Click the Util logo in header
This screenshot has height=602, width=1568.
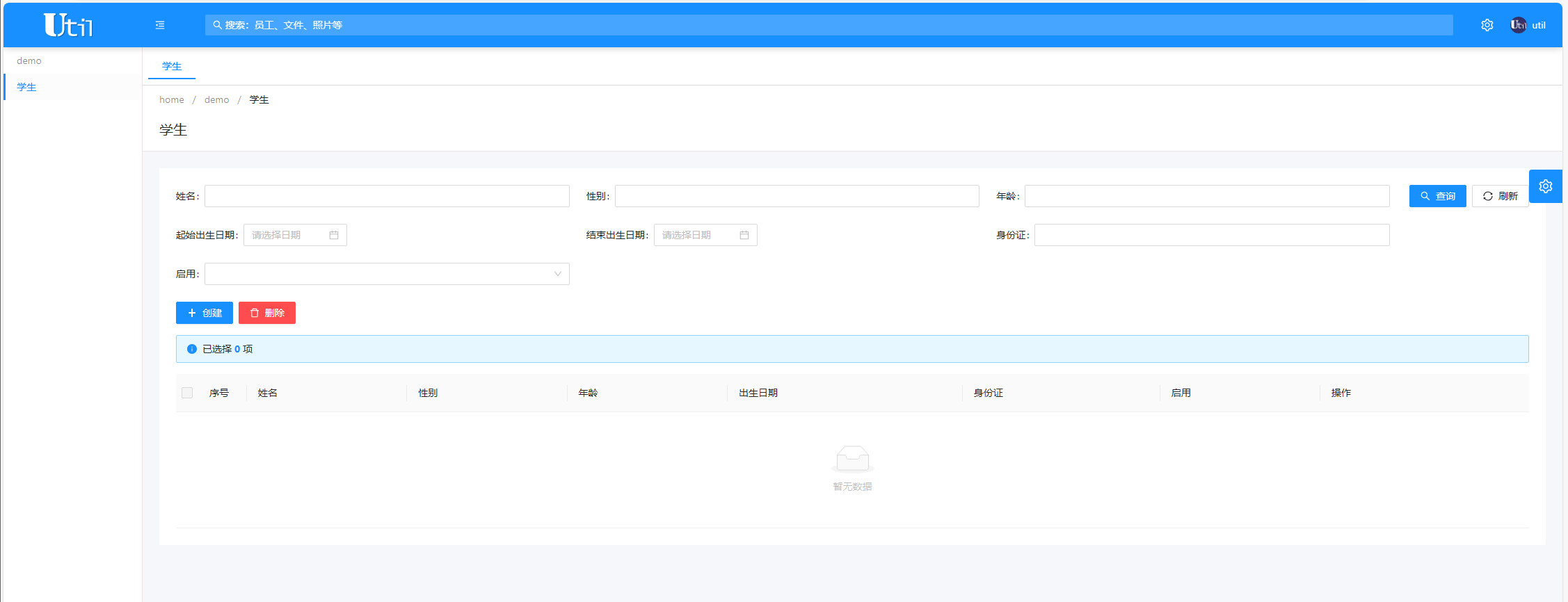(x=68, y=25)
